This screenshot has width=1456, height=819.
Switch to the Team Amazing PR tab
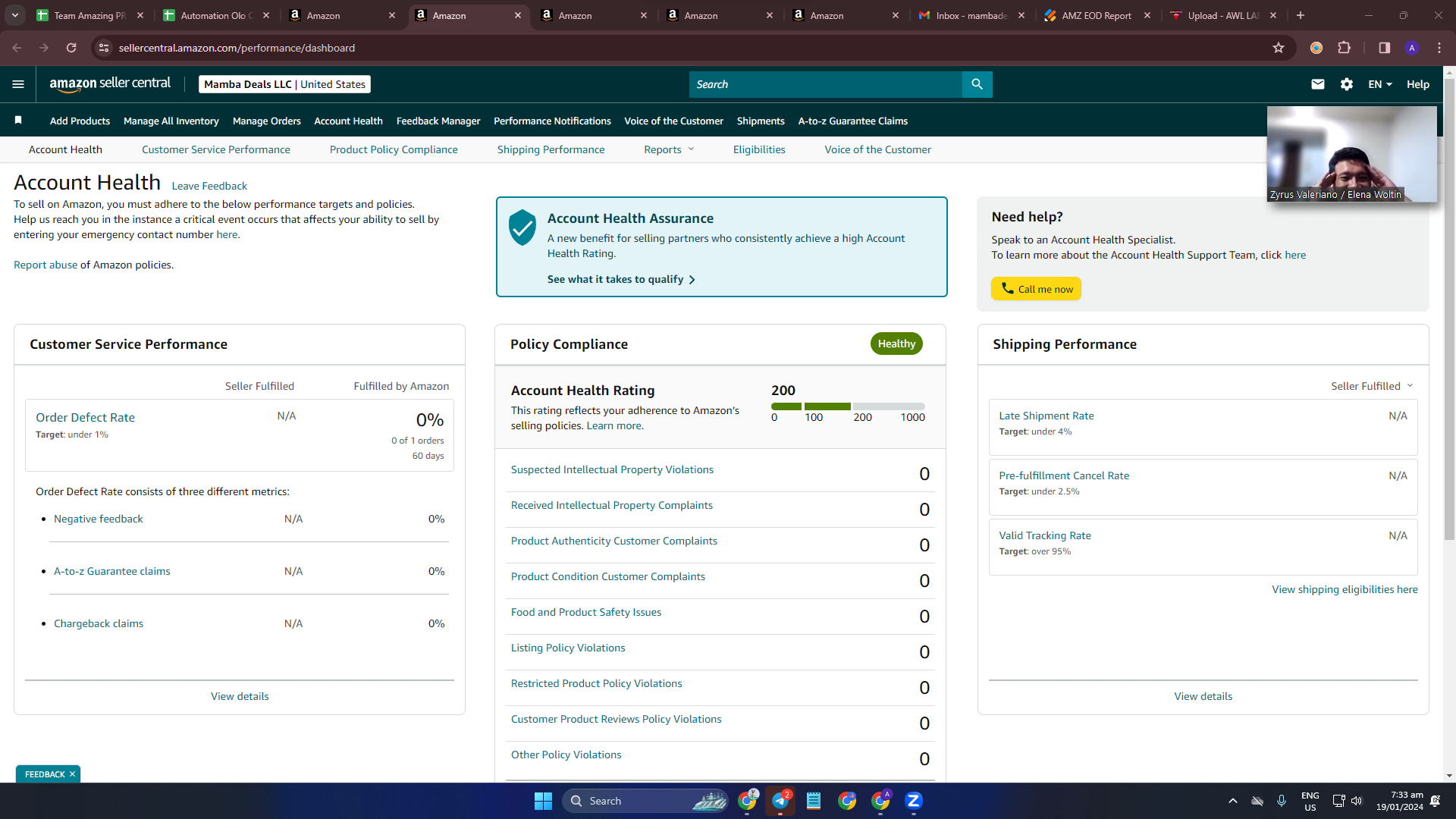[90, 15]
